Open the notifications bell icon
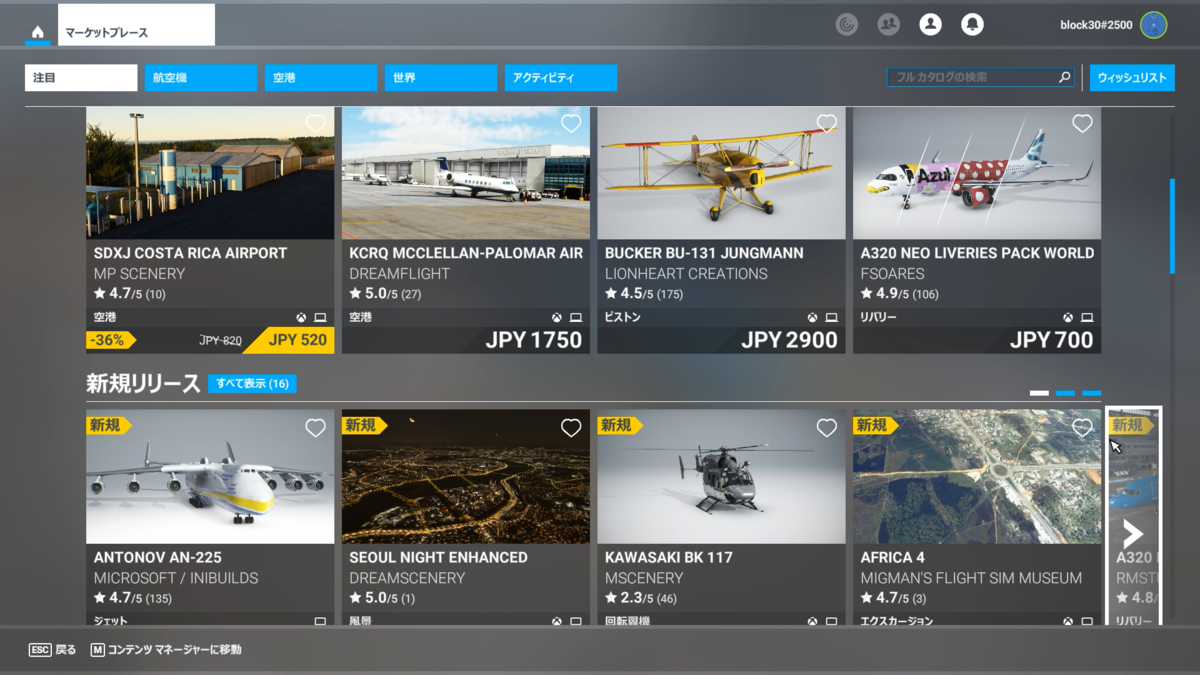The image size is (1200, 675). click(972, 25)
